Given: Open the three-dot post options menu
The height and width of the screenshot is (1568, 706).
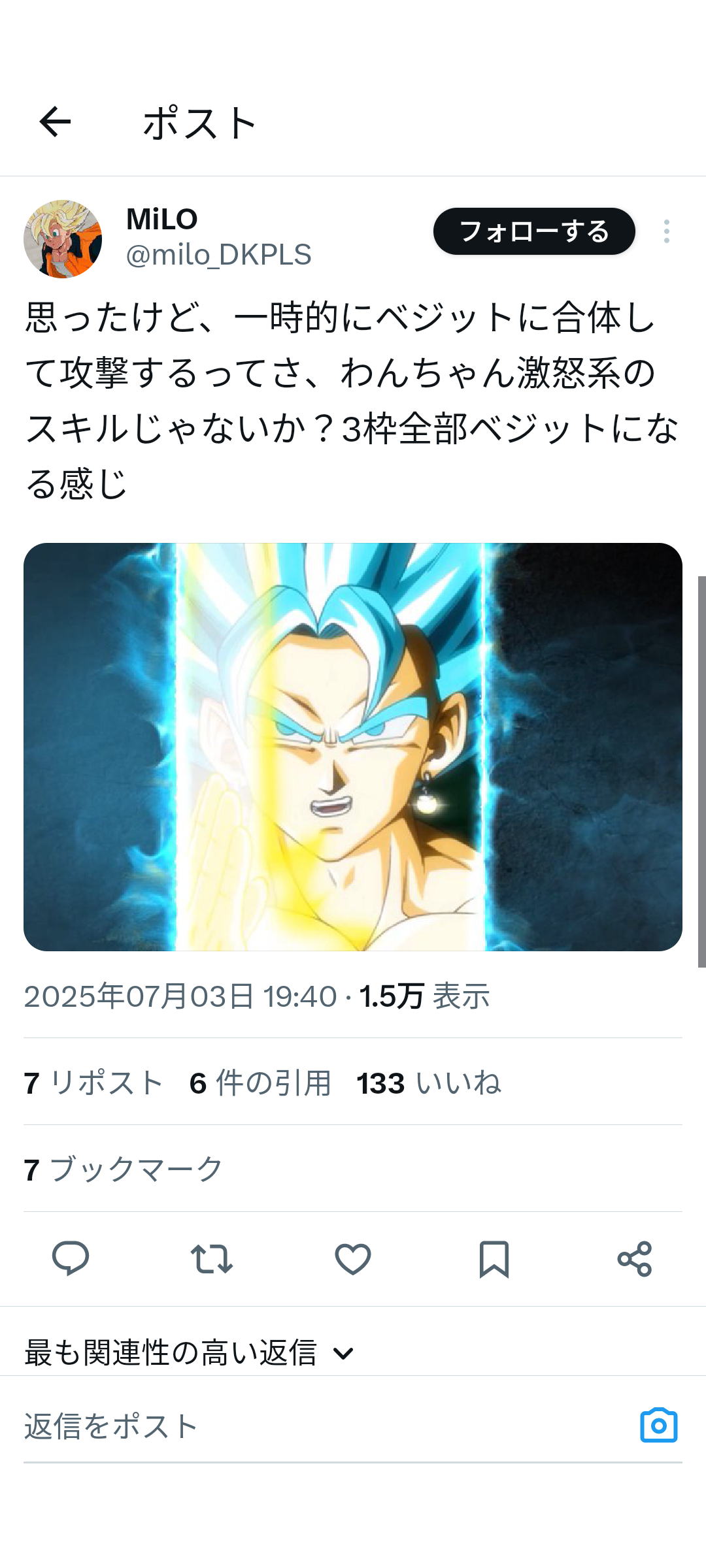Looking at the screenshot, I should click(x=666, y=231).
